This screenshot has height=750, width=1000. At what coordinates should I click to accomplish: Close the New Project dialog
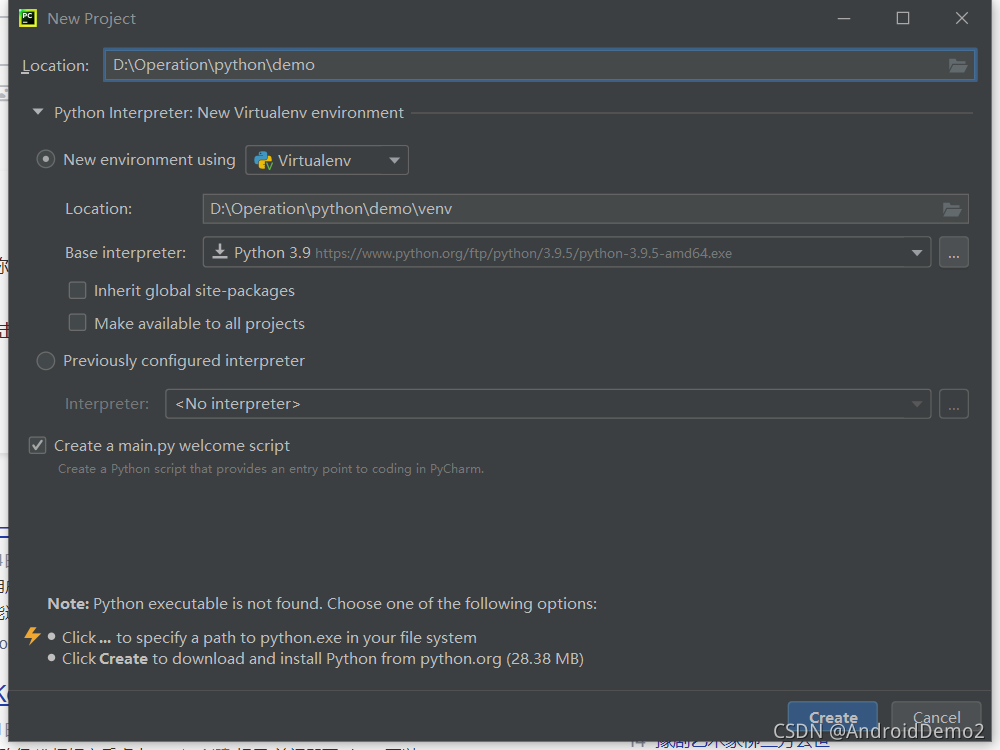(962, 18)
